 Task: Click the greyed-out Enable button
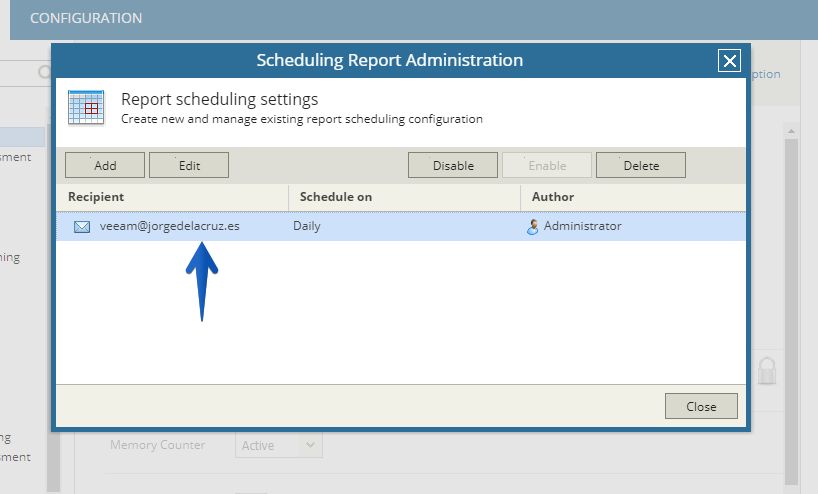(x=547, y=165)
